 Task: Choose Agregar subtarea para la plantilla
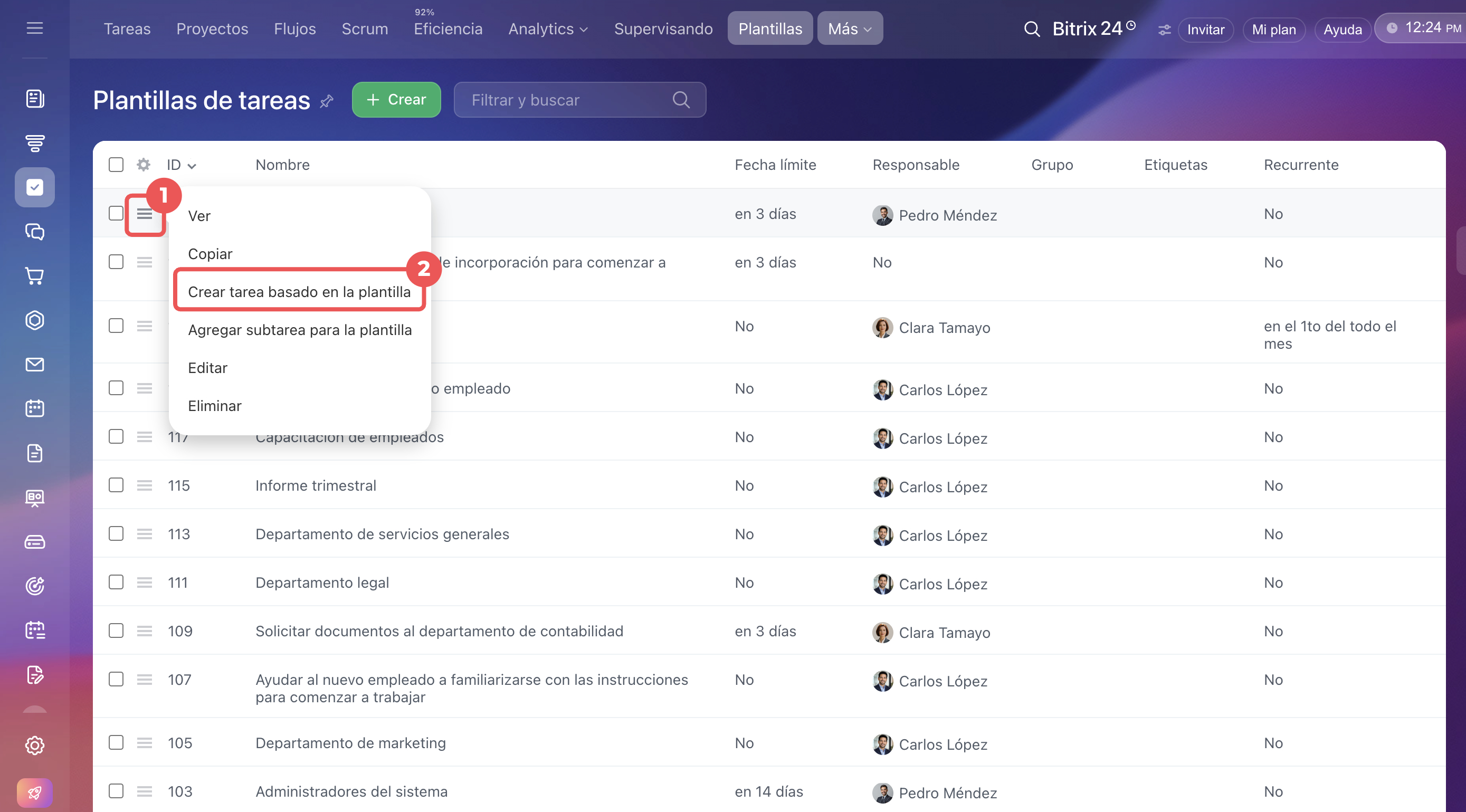click(300, 330)
